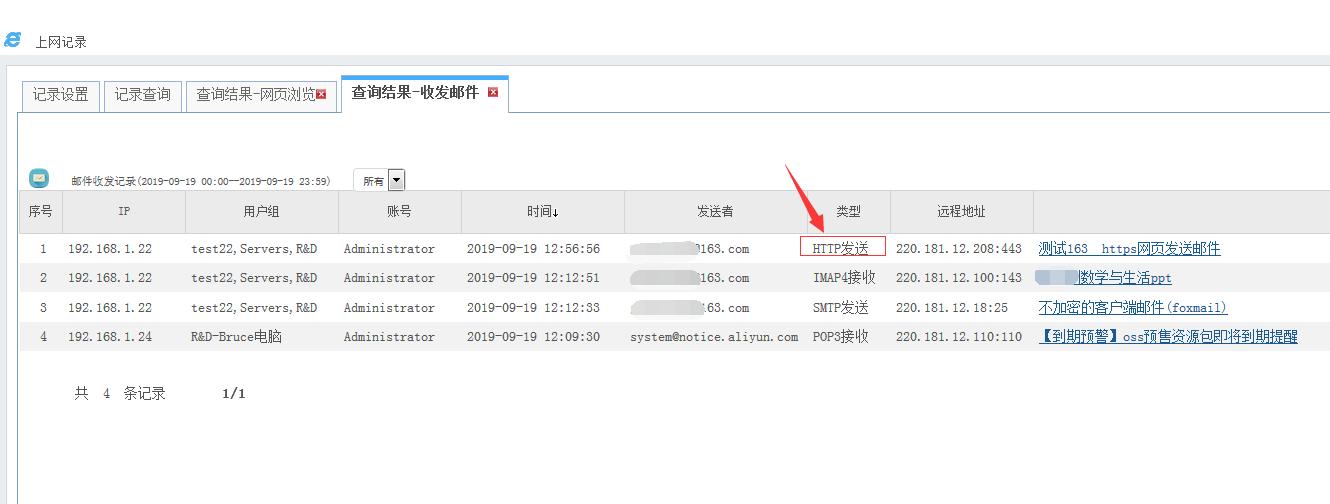Click the 上网记录 window title
The height and width of the screenshot is (504, 1330).
[61, 42]
